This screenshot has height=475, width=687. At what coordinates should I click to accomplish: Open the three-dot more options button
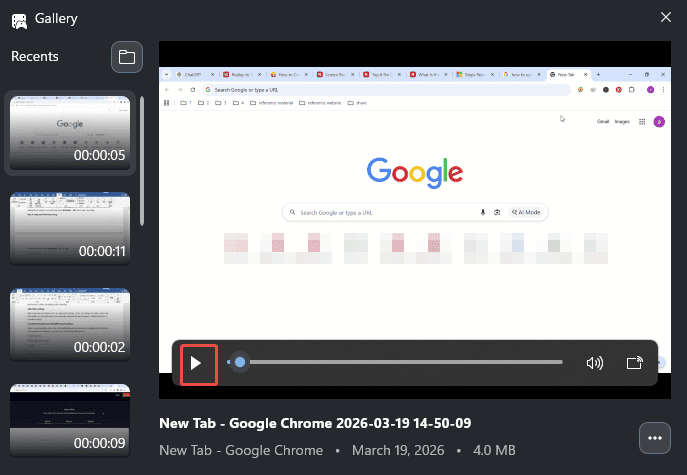655,438
